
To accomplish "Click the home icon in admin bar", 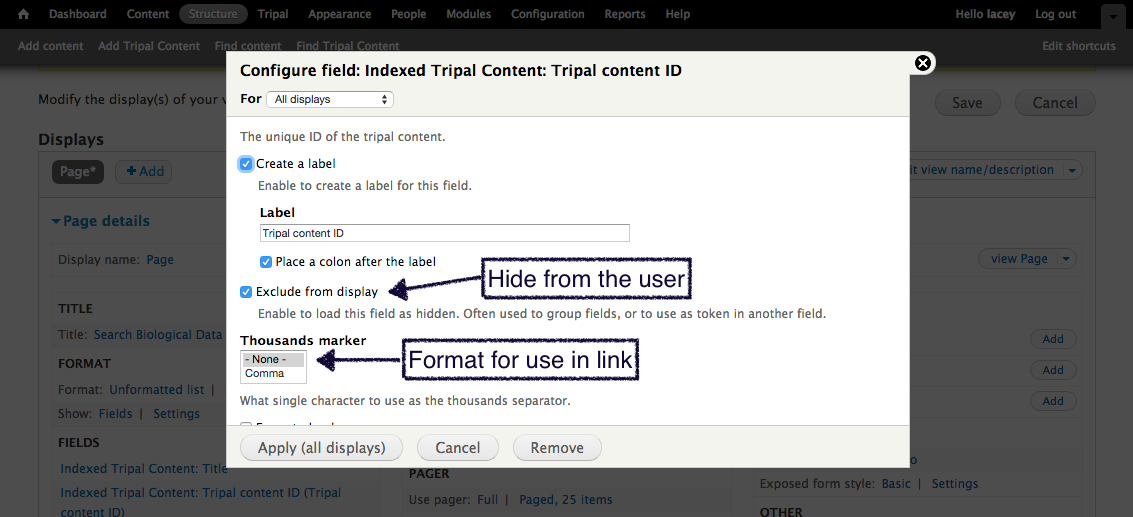I will click(24, 15).
